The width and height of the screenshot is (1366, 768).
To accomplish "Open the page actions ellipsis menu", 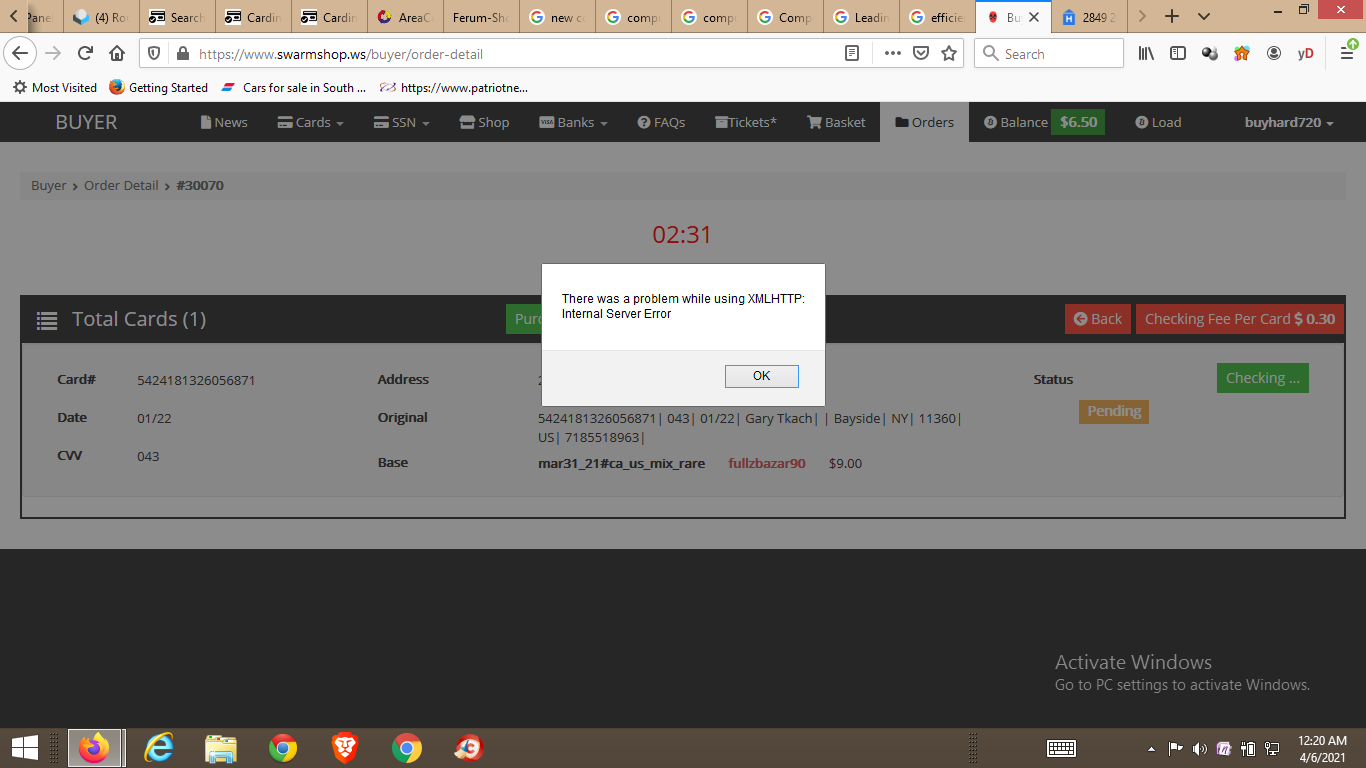I will tap(892, 54).
